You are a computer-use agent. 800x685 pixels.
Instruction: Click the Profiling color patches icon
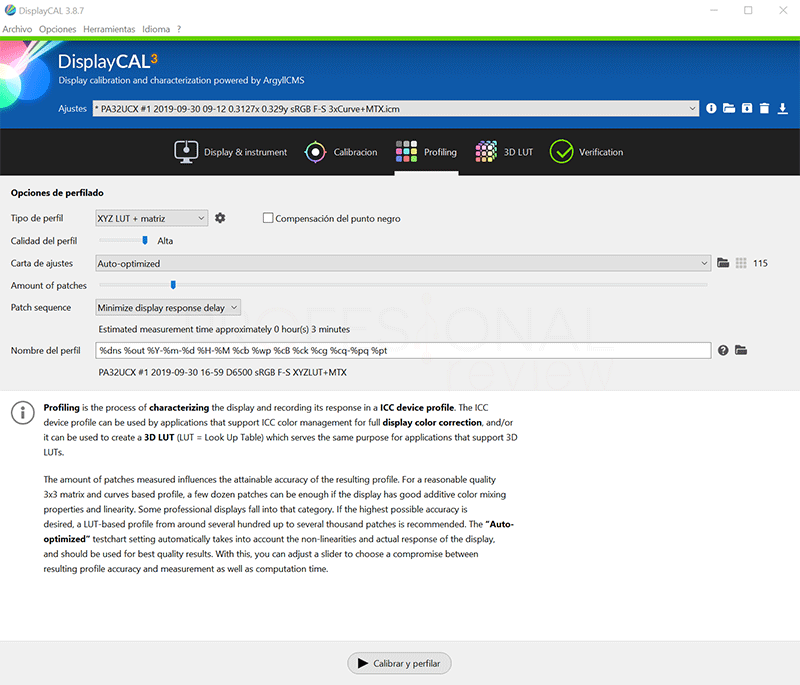coord(406,151)
